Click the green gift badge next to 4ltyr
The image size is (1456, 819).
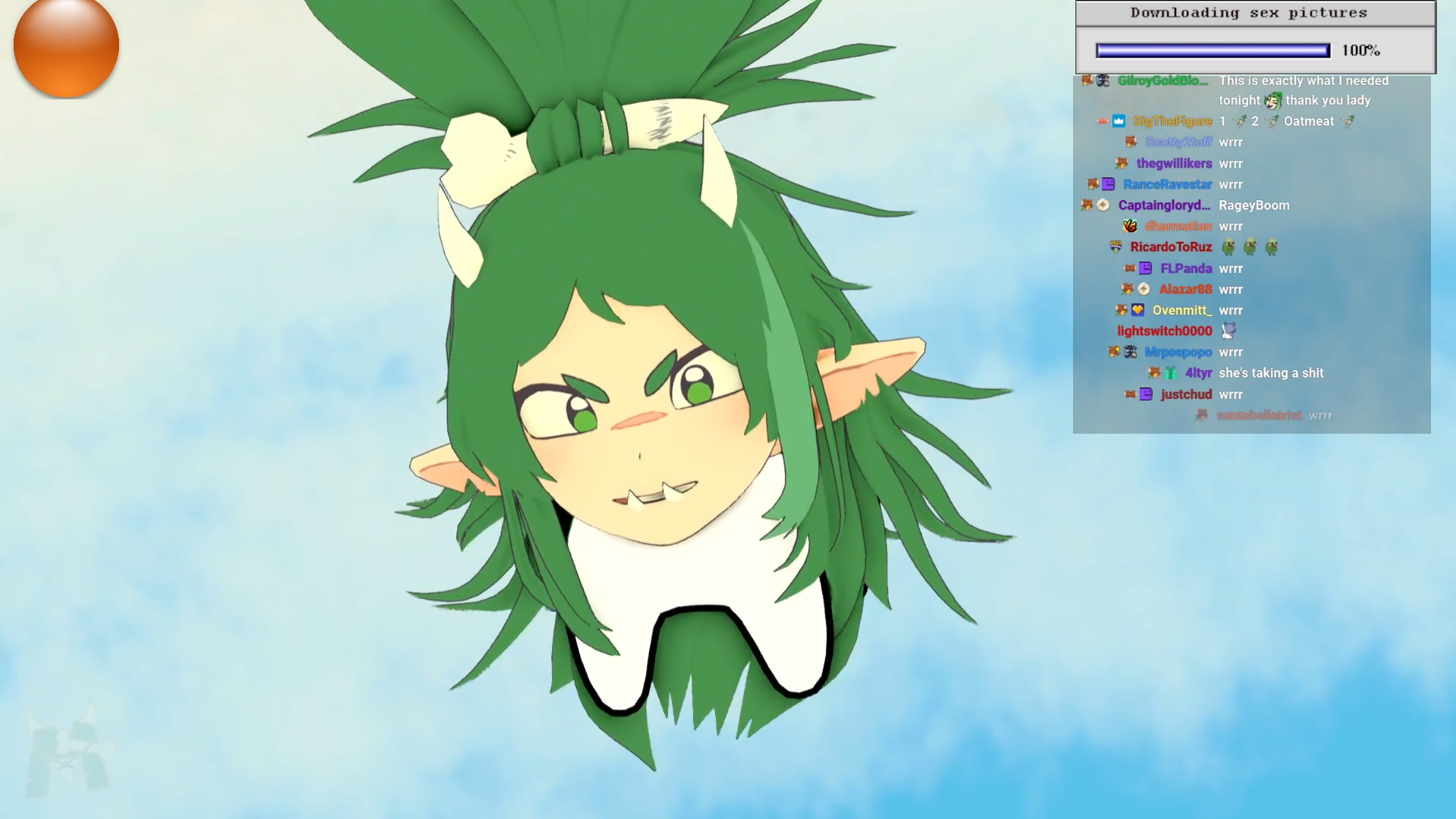[1171, 373]
